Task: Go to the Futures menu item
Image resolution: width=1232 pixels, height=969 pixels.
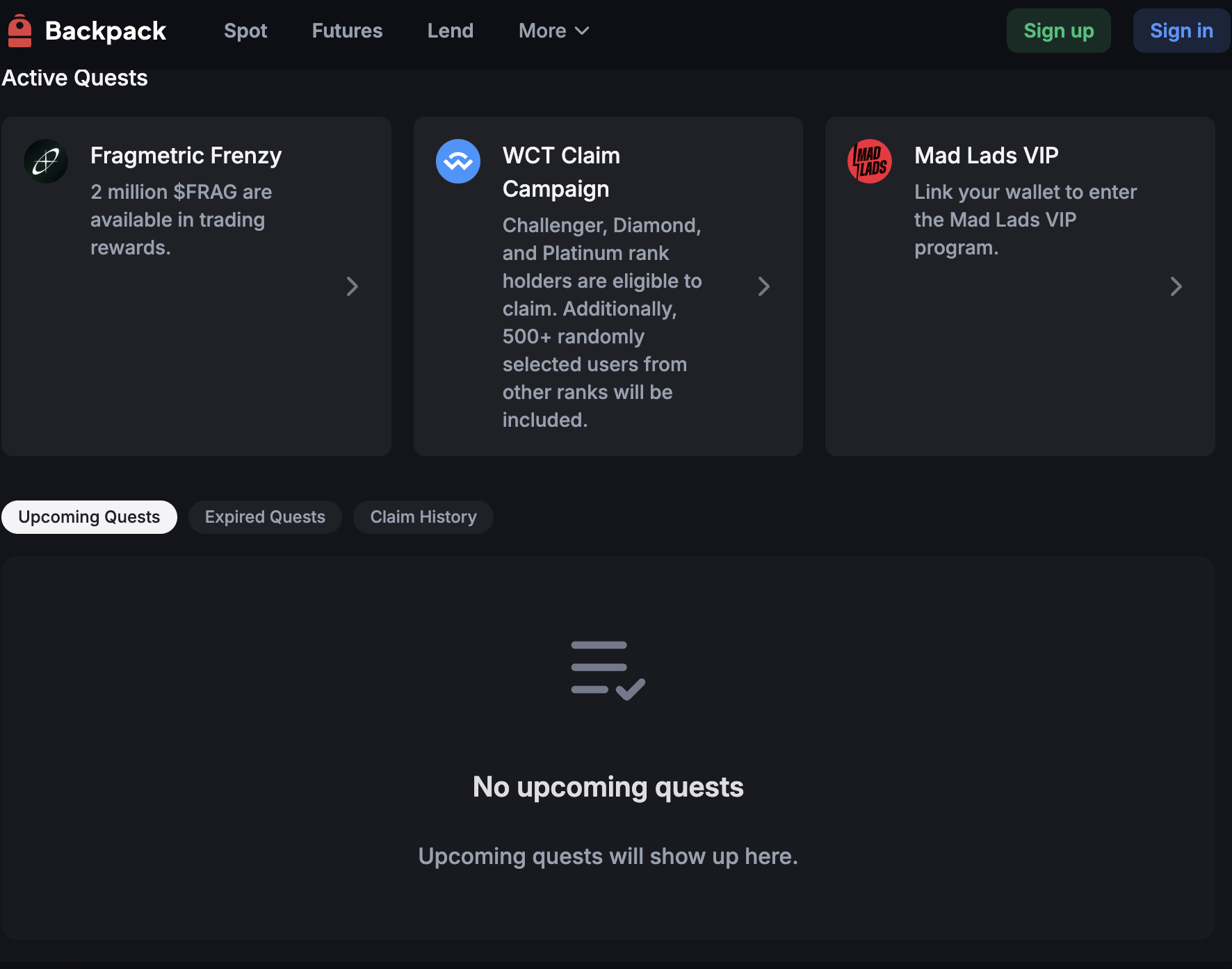Action: (x=347, y=31)
